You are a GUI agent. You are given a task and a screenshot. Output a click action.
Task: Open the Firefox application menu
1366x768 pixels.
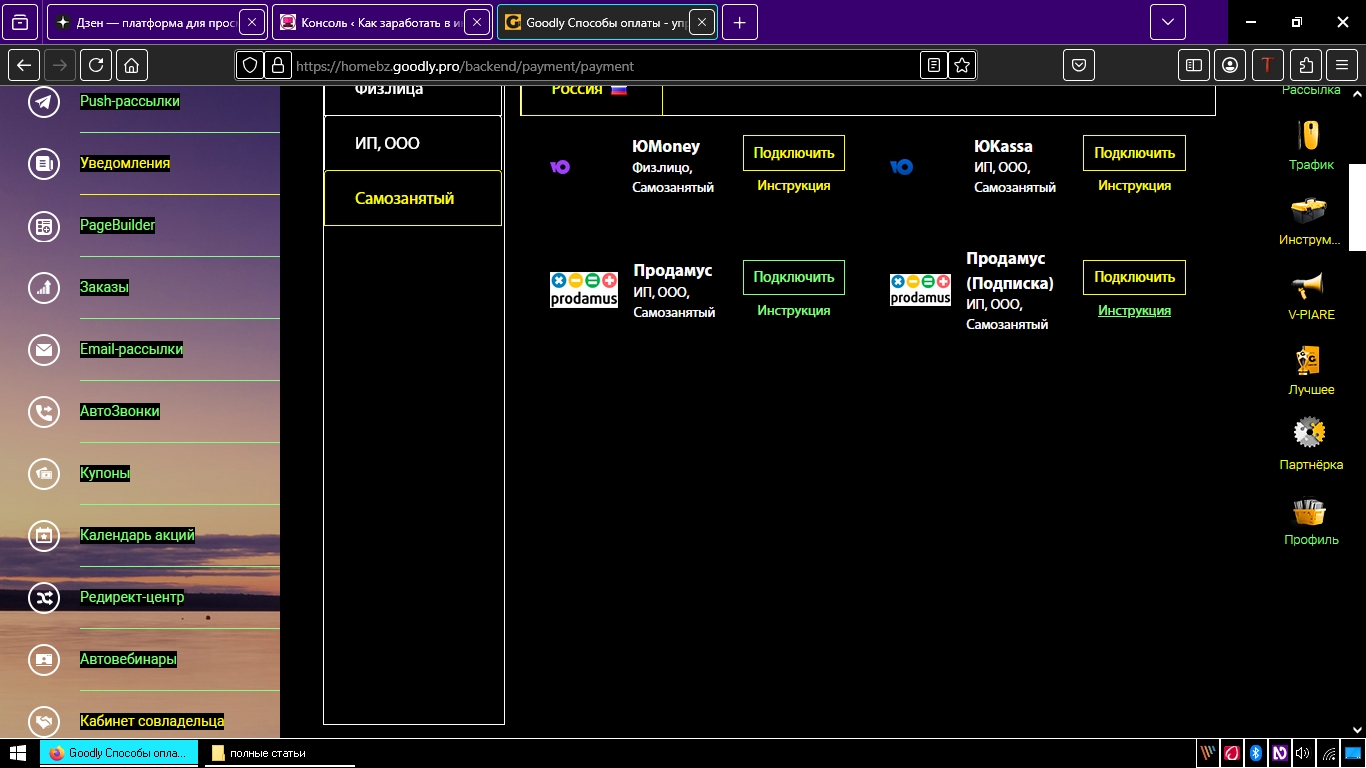click(x=1342, y=65)
